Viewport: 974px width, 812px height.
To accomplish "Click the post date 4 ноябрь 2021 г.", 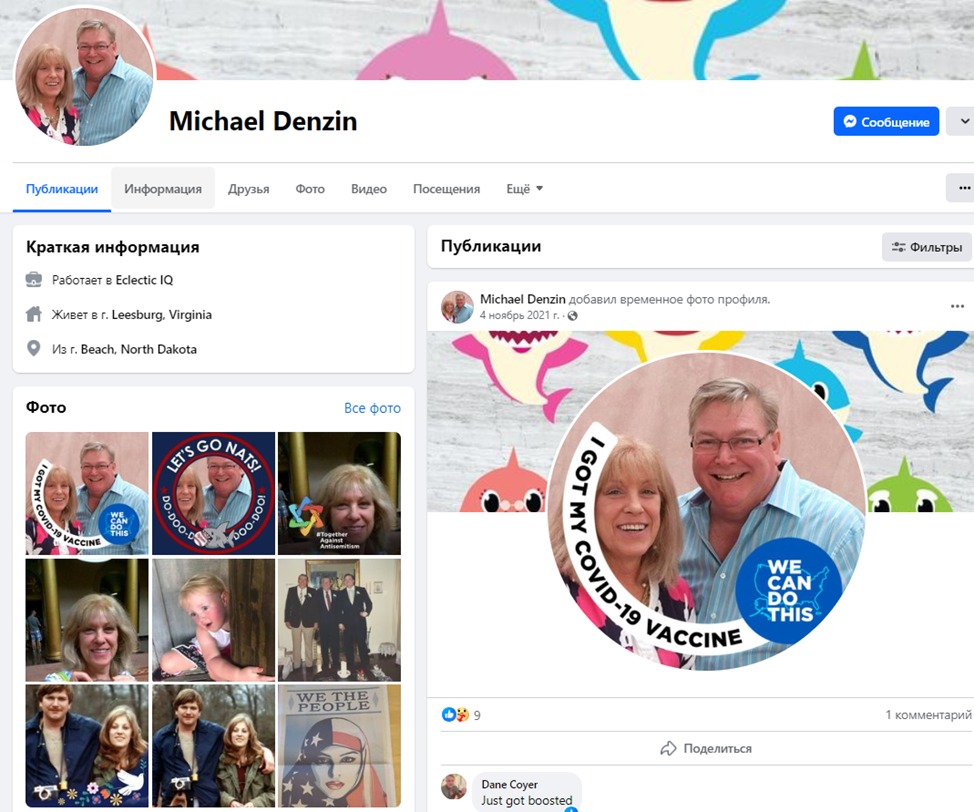I will [519, 316].
